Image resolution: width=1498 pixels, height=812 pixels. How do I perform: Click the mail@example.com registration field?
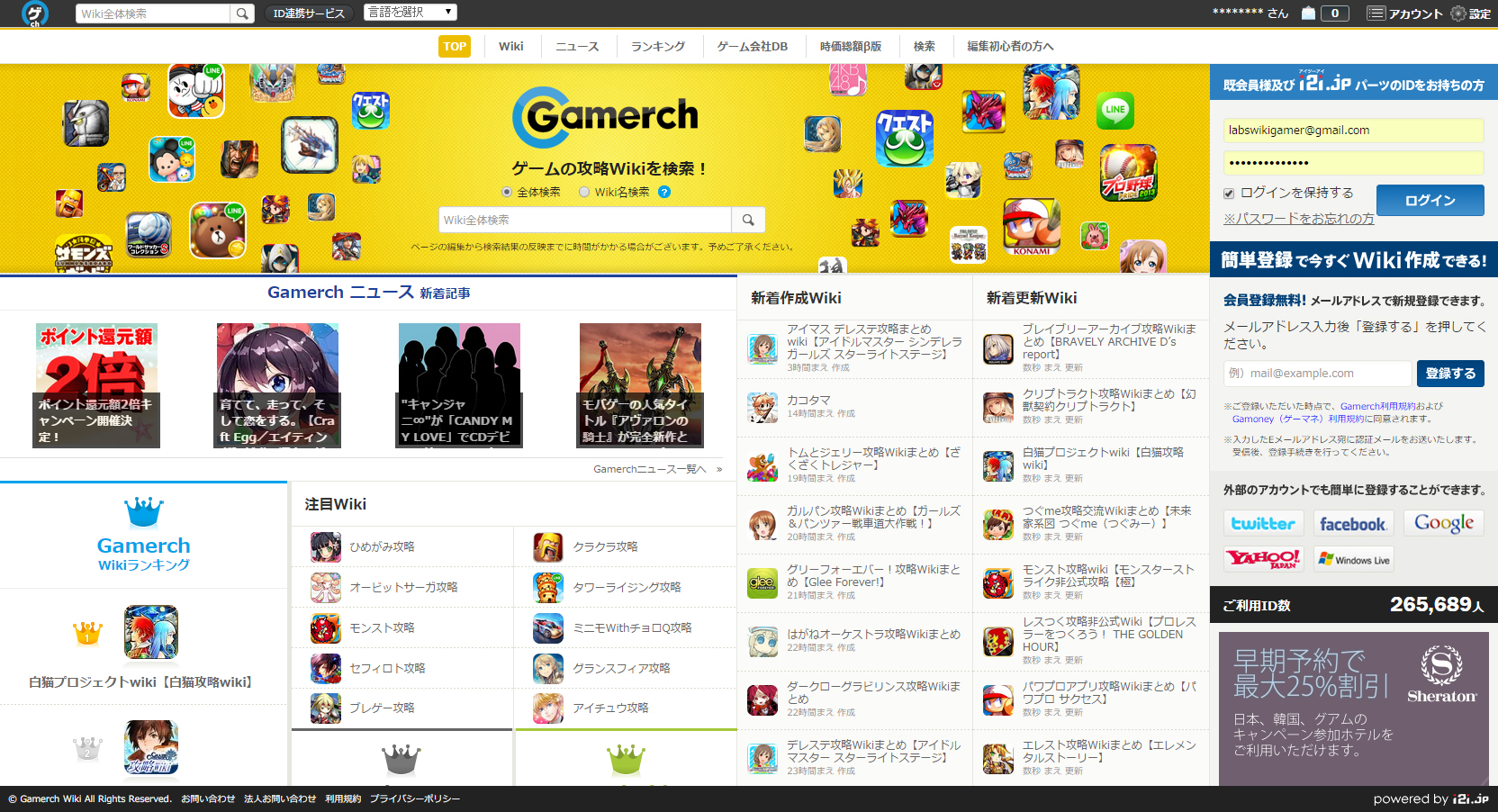(x=1317, y=373)
